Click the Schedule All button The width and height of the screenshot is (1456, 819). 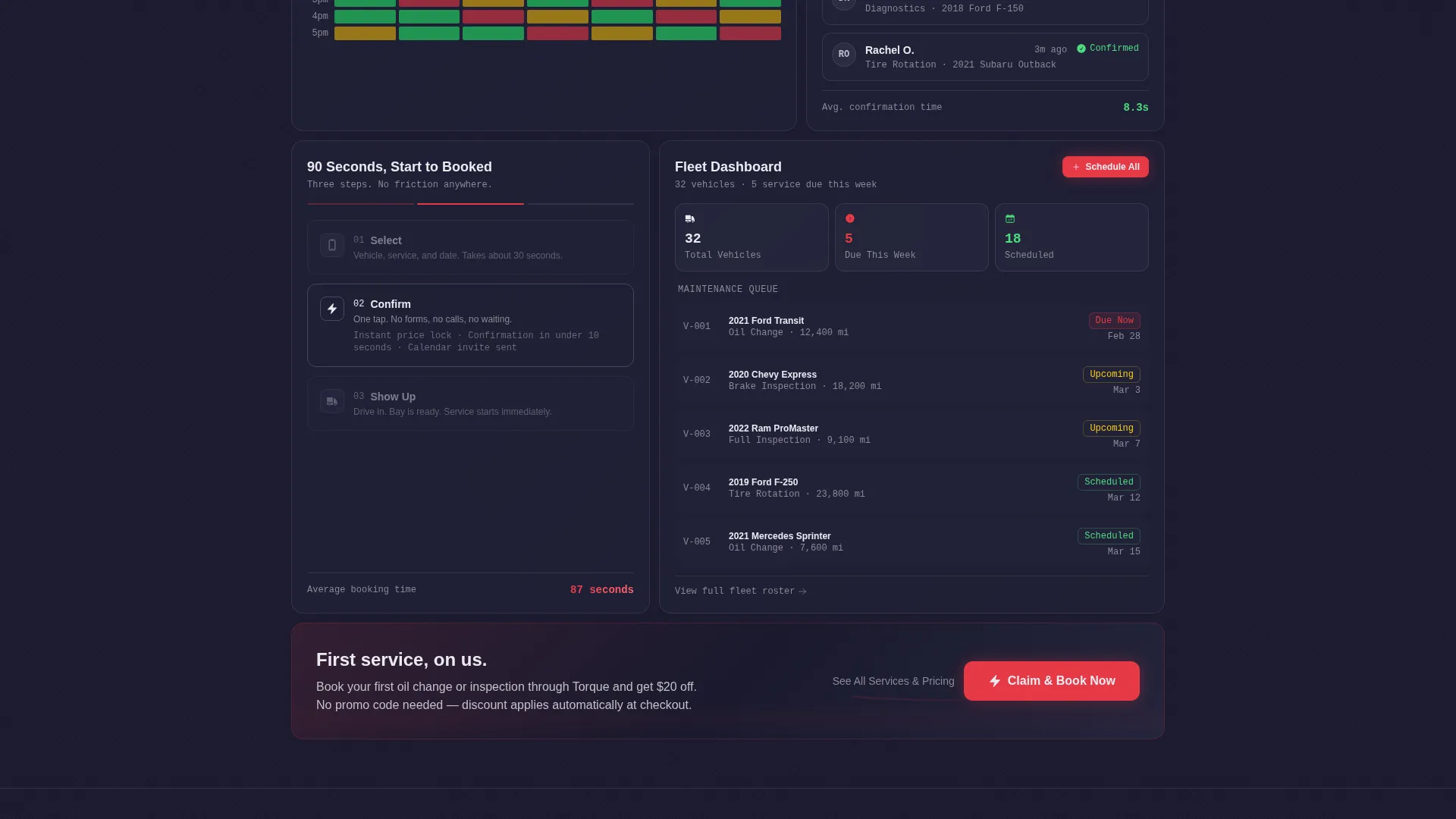(1106, 167)
